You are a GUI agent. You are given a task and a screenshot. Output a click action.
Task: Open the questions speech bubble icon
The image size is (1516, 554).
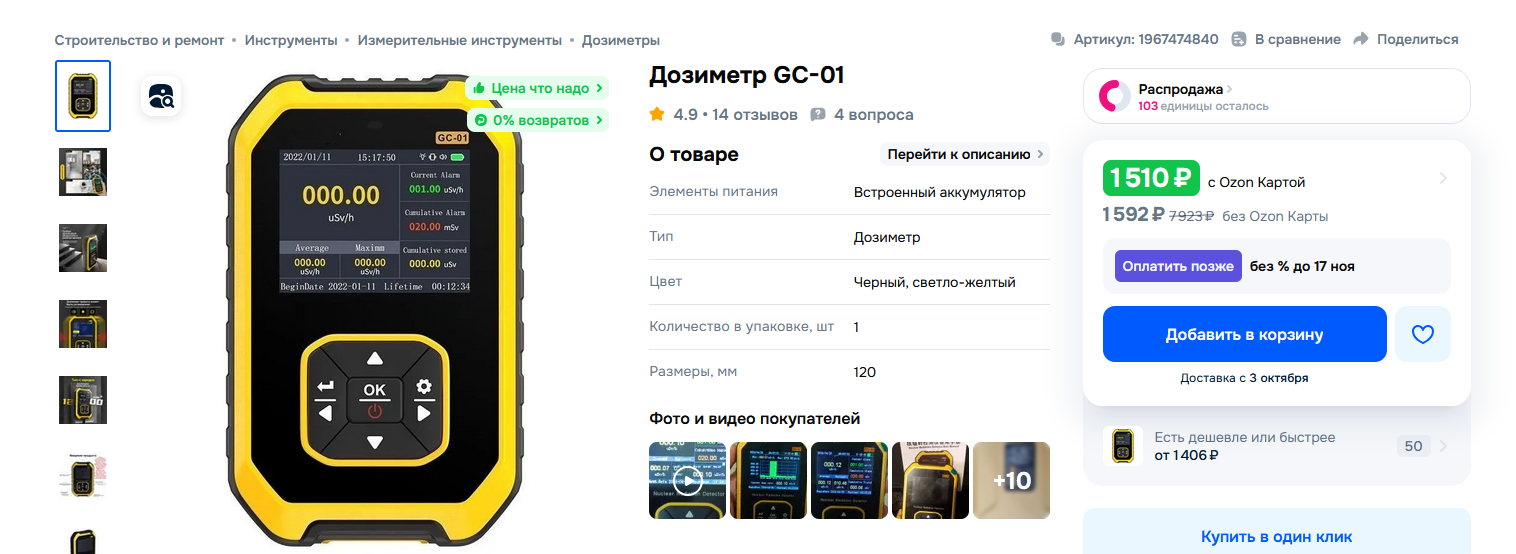pyautogui.click(x=818, y=114)
